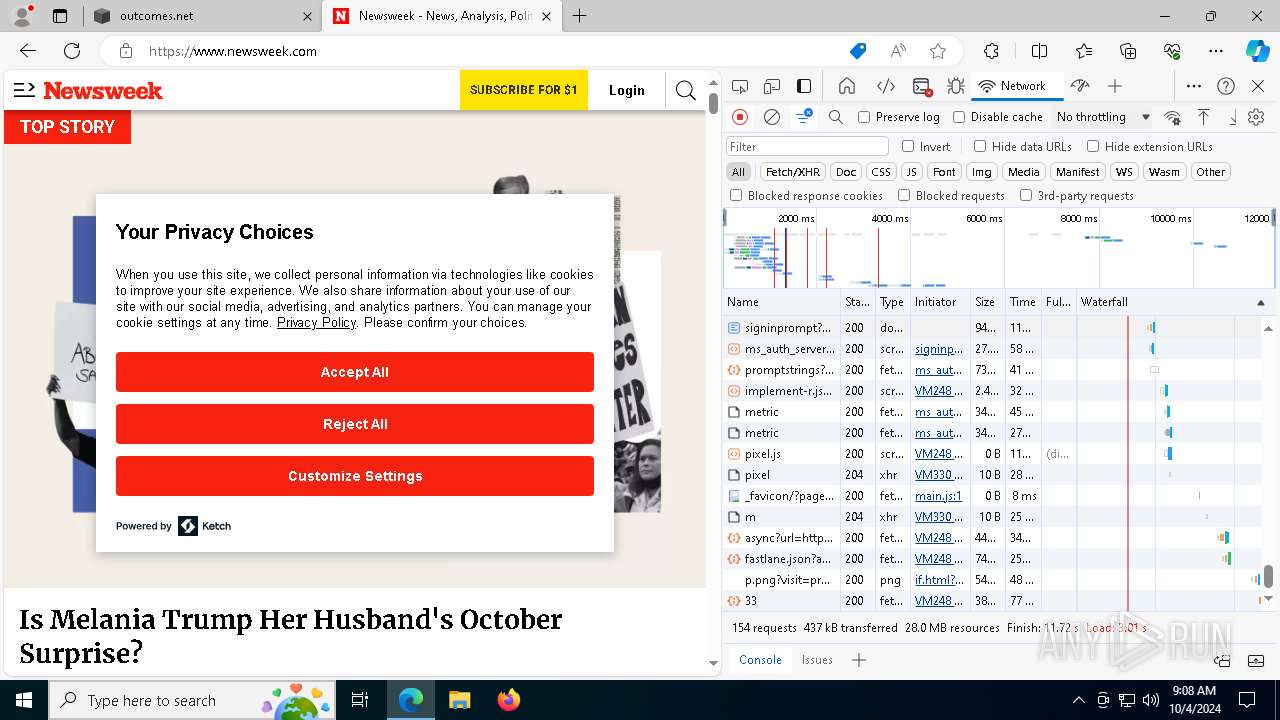Click the Newsweek Login link
1280x720 pixels.
[x=627, y=90]
